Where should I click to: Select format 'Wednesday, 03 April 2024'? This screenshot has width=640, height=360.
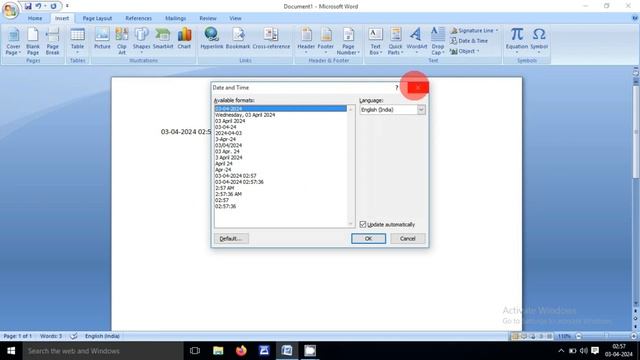point(281,115)
